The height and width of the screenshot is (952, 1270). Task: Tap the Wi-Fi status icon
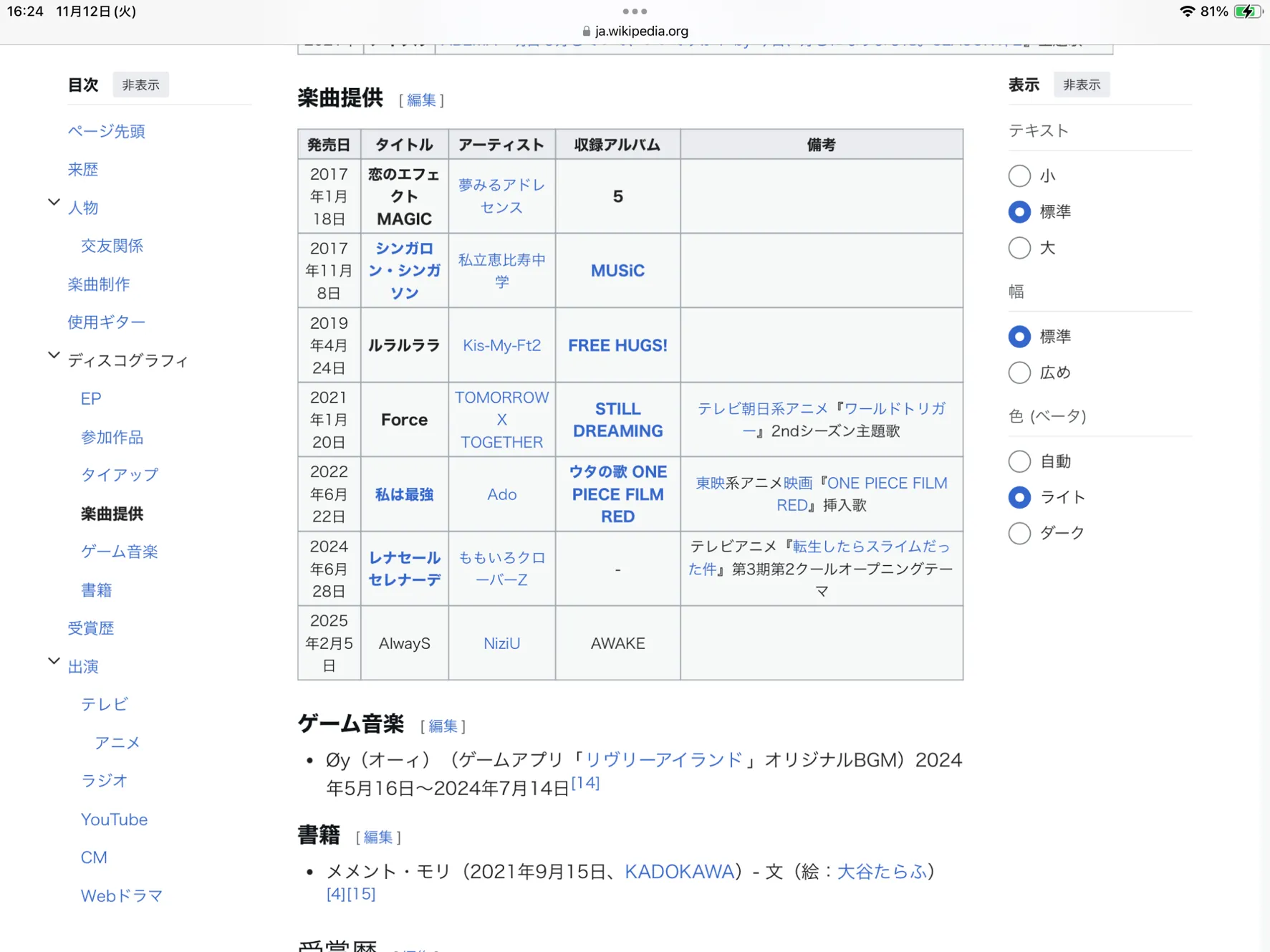pos(1187,11)
